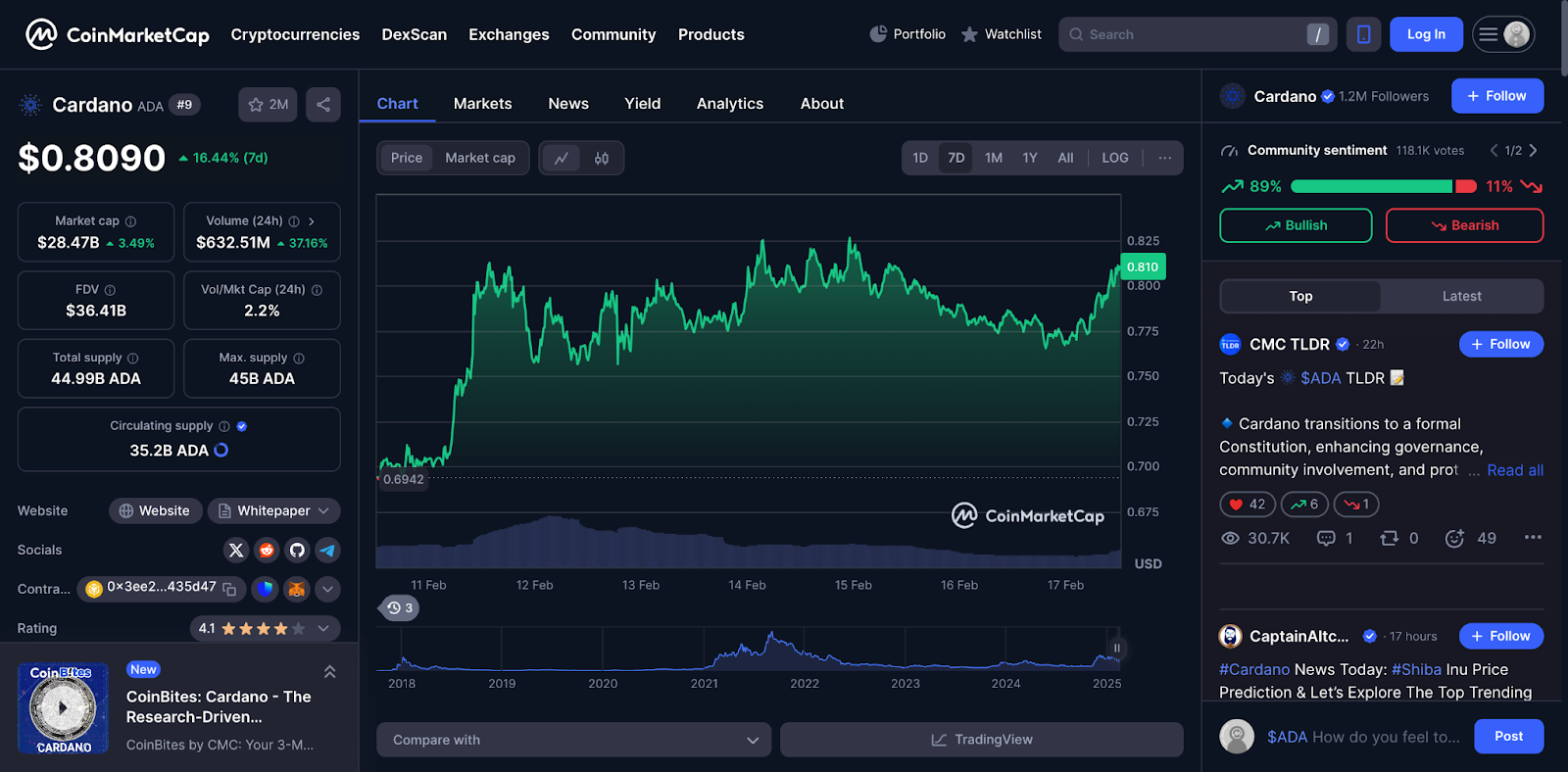This screenshot has width=1568, height=772.
Task: Open the Cryptocurrencies nav menu
Action: click(295, 34)
